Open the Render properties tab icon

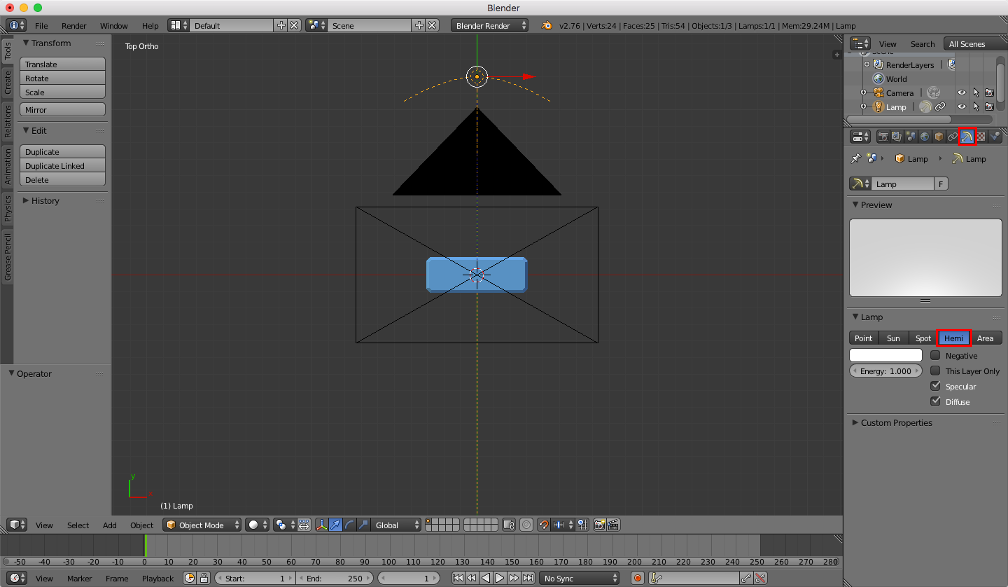tap(883, 136)
